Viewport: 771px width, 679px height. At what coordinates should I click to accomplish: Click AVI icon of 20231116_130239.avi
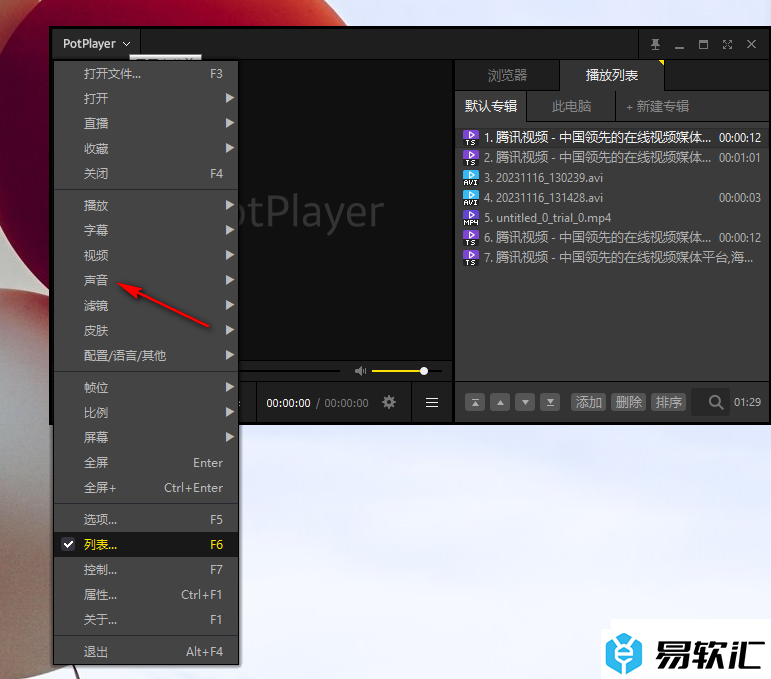[x=471, y=178]
